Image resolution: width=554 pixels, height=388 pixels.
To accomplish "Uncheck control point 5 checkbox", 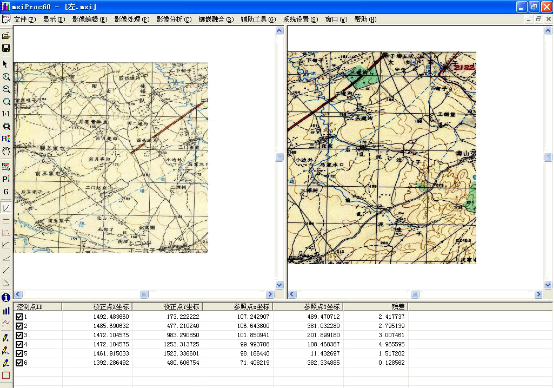I will pyautogui.click(x=19, y=353).
